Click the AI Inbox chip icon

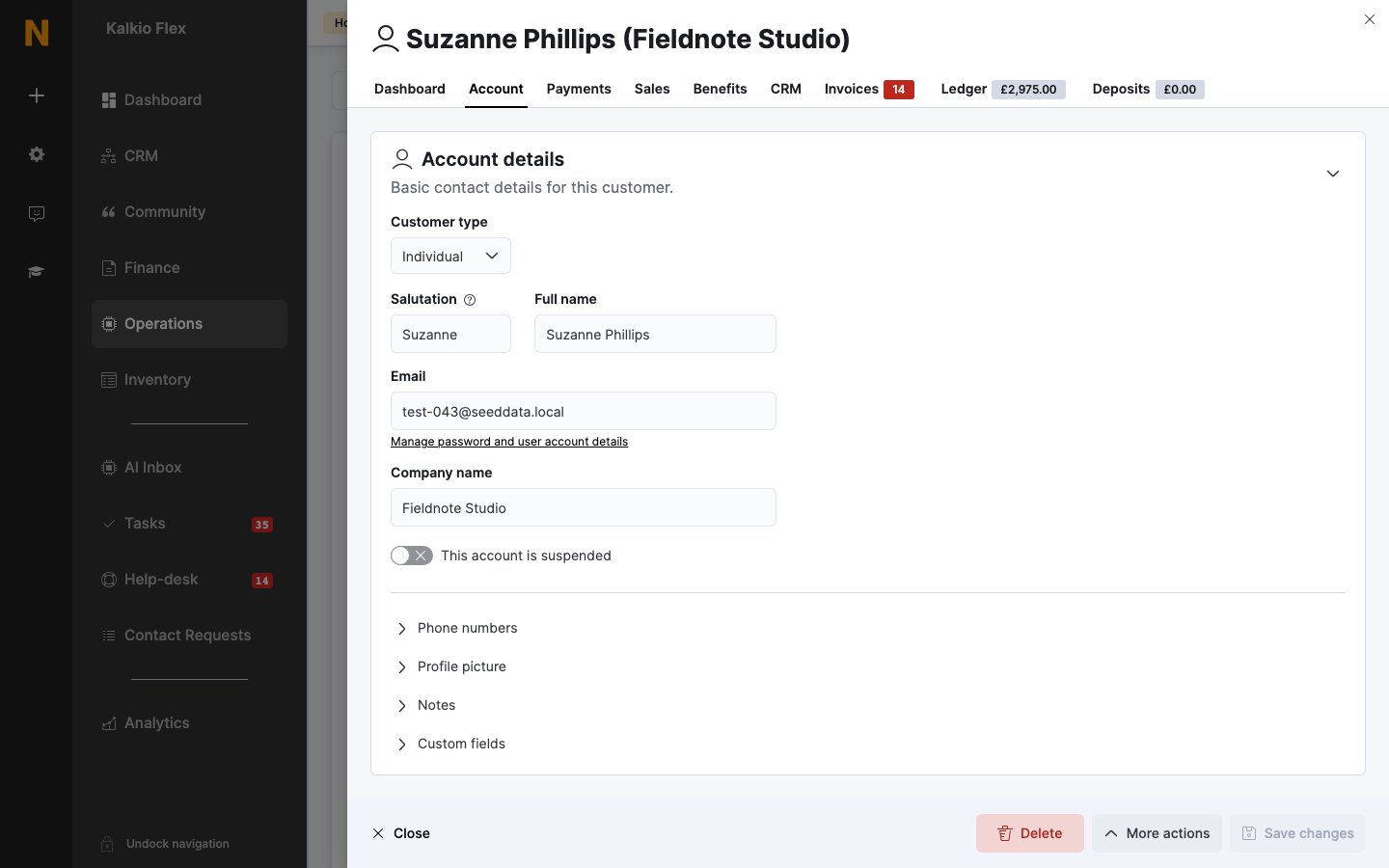[x=109, y=468]
